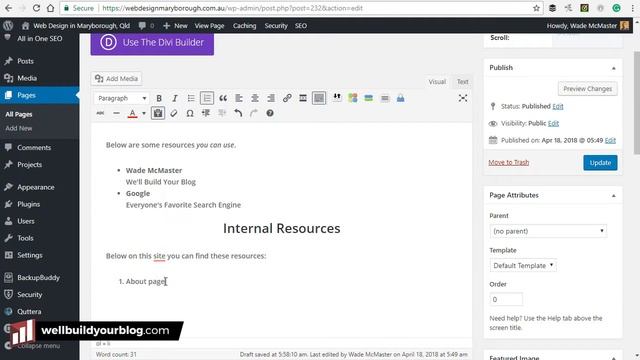The image size is (640, 360).
Task: Switch to the Text editor tab
Action: [462, 82]
